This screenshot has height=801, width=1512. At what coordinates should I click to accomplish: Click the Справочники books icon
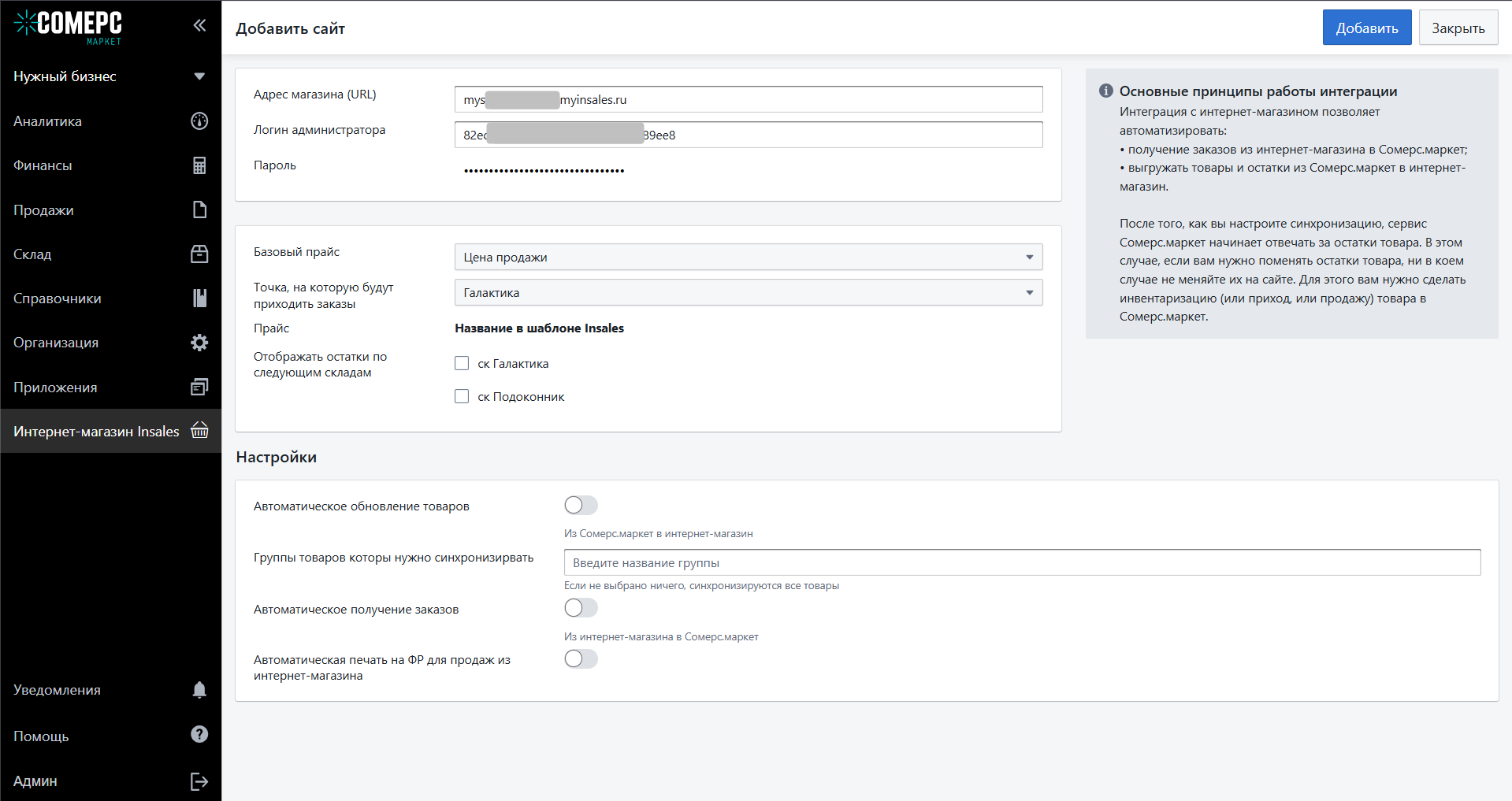click(199, 298)
